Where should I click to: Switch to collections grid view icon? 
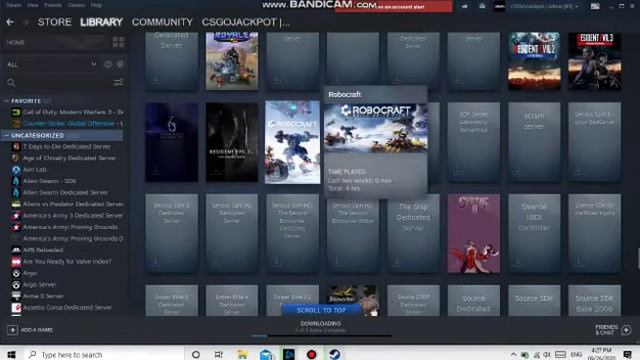click(x=118, y=42)
